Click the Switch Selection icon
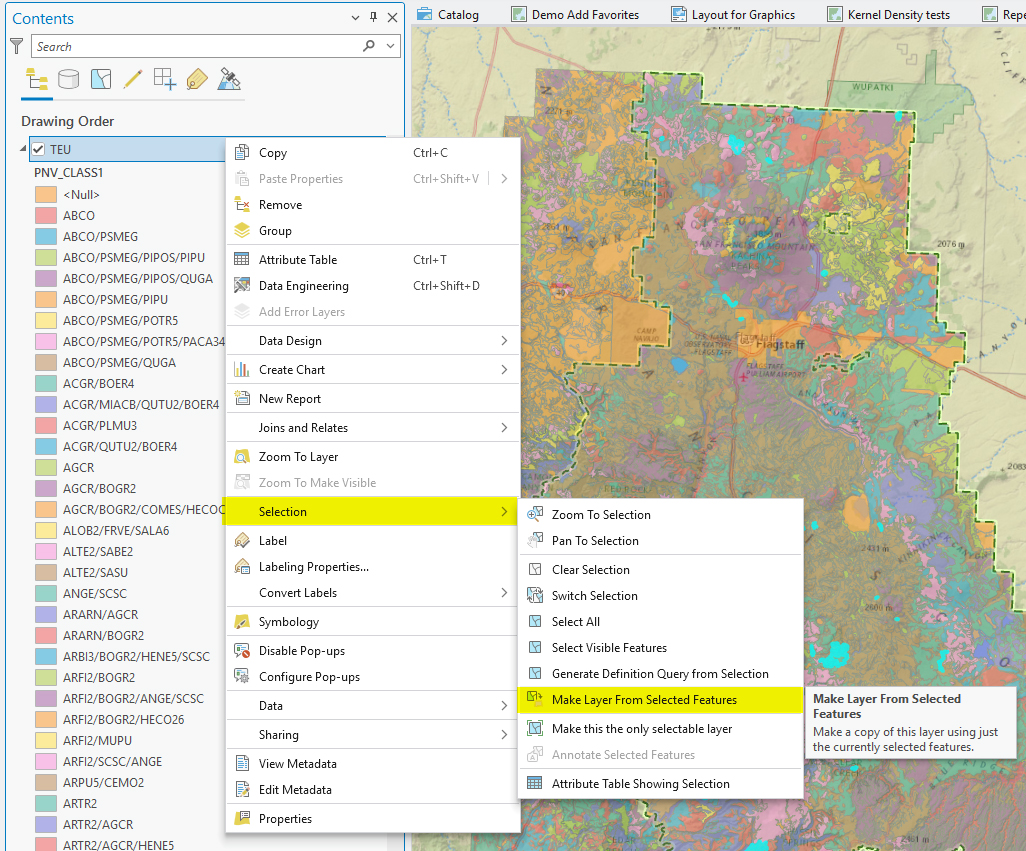 535,595
